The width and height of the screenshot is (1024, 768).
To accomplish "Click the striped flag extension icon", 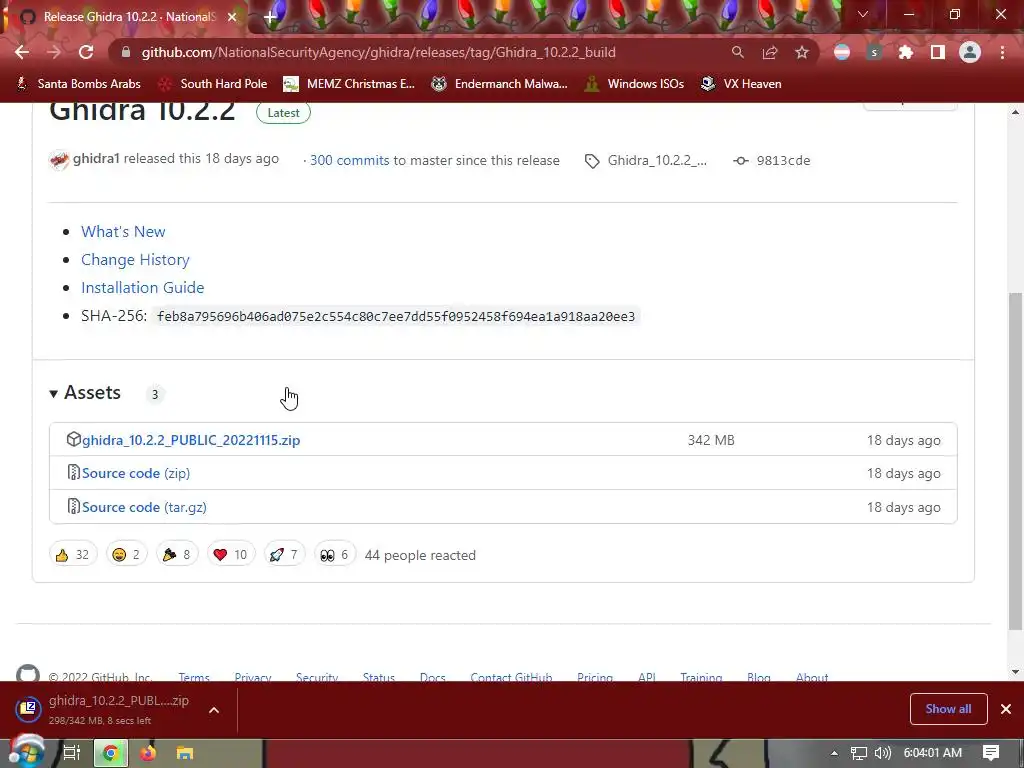I will [x=842, y=52].
